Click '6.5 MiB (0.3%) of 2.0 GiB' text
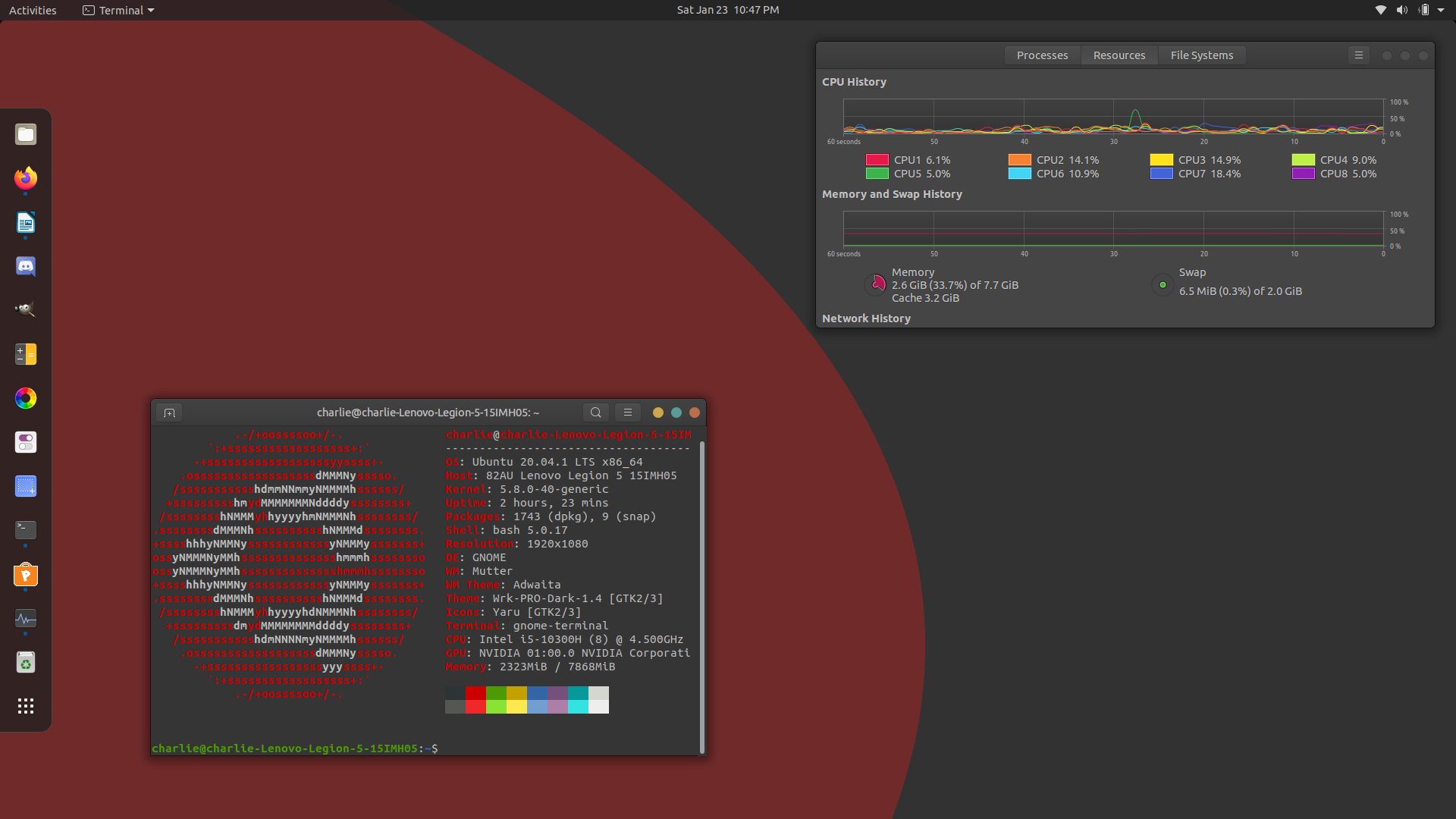The height and width of the screenshot is (819, 1456). tap(1240, 291)
